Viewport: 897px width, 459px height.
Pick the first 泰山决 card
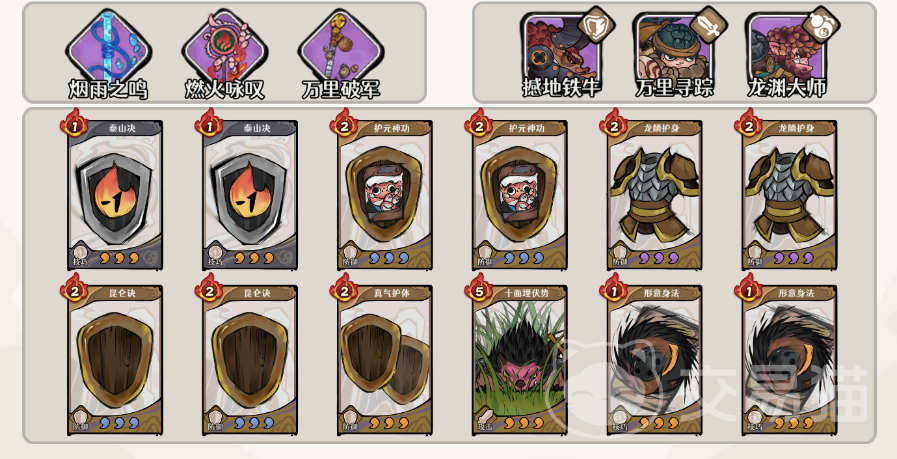click(115, 195)
